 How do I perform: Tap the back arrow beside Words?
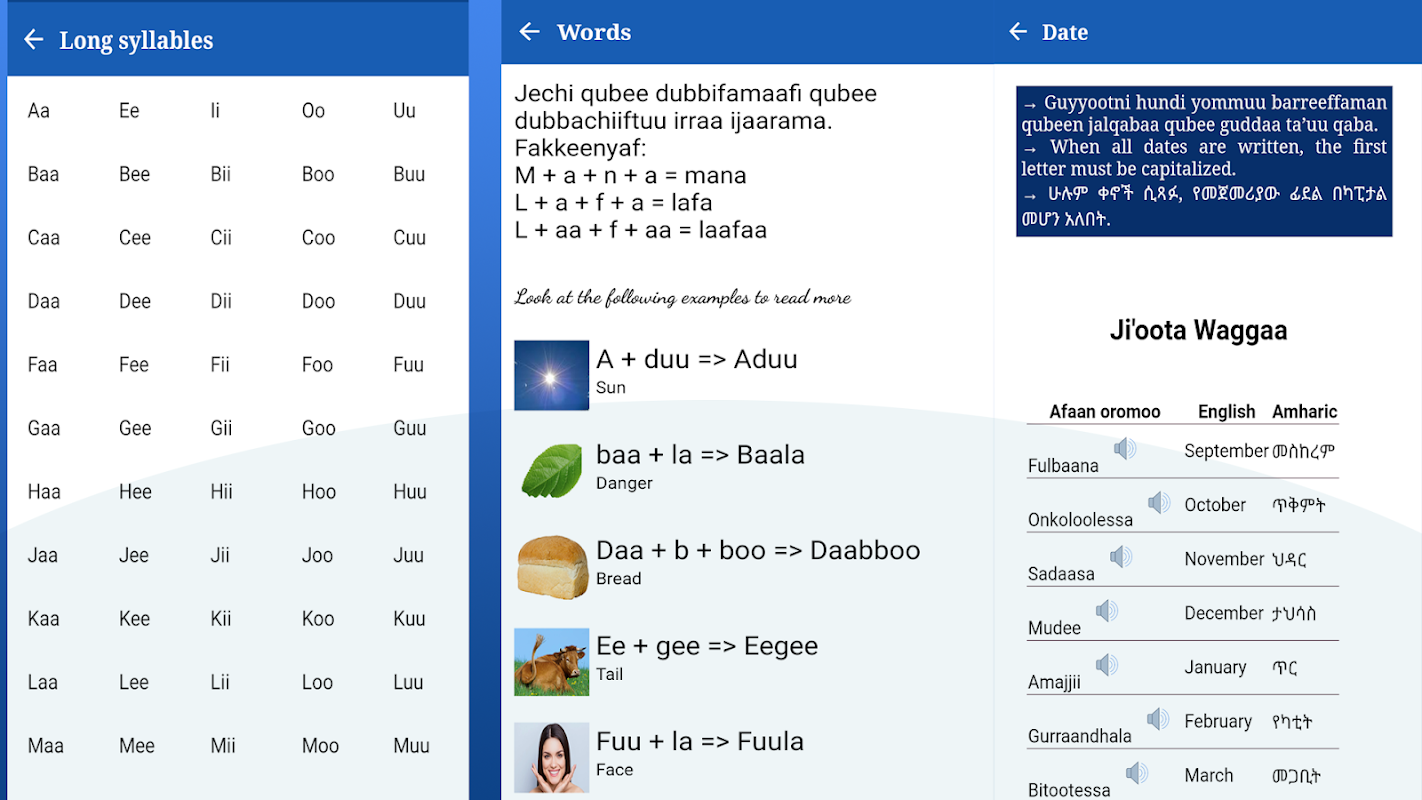(x=529, y=32)
